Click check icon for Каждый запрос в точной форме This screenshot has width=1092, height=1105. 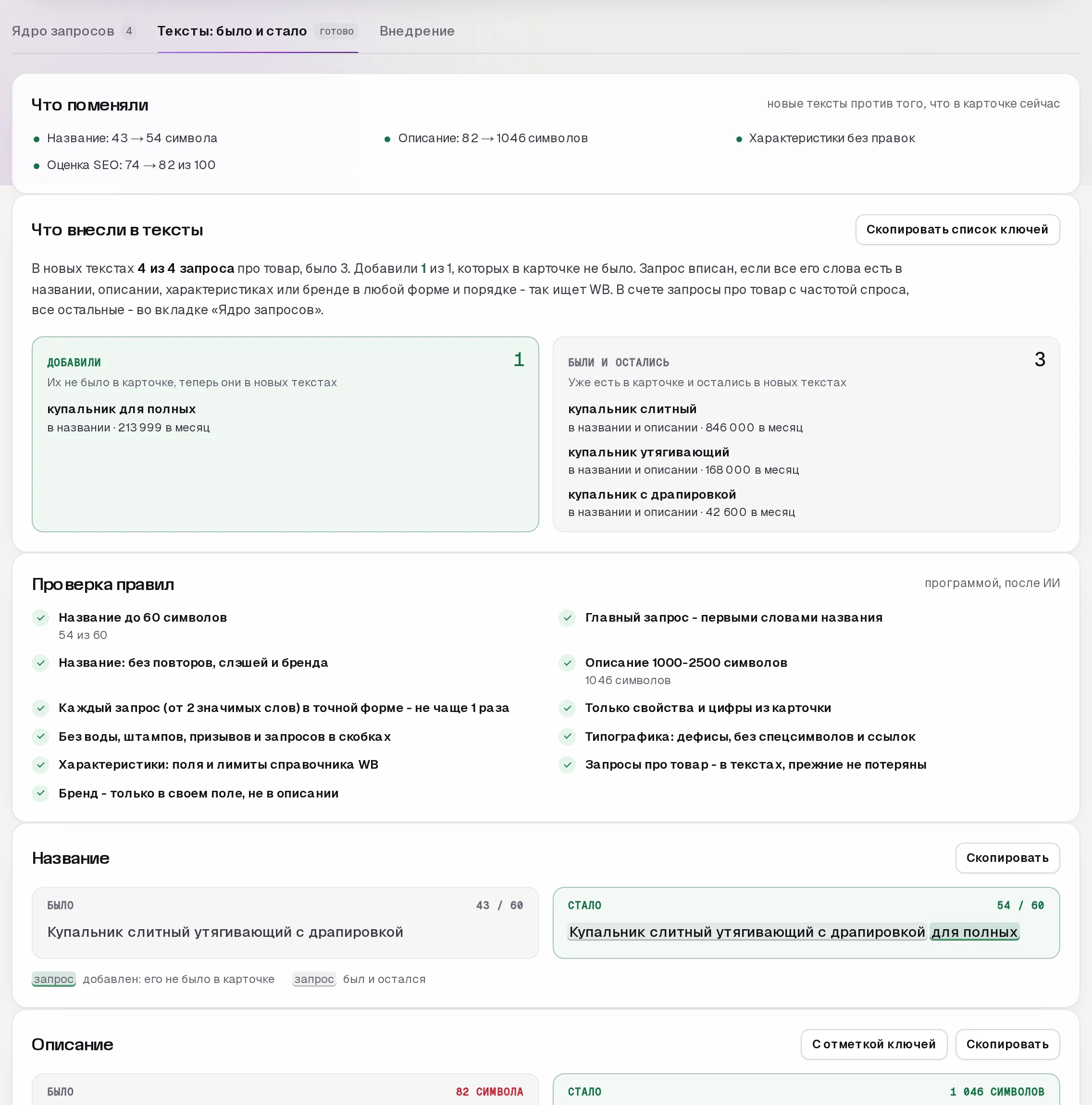[x=41, y=708]
